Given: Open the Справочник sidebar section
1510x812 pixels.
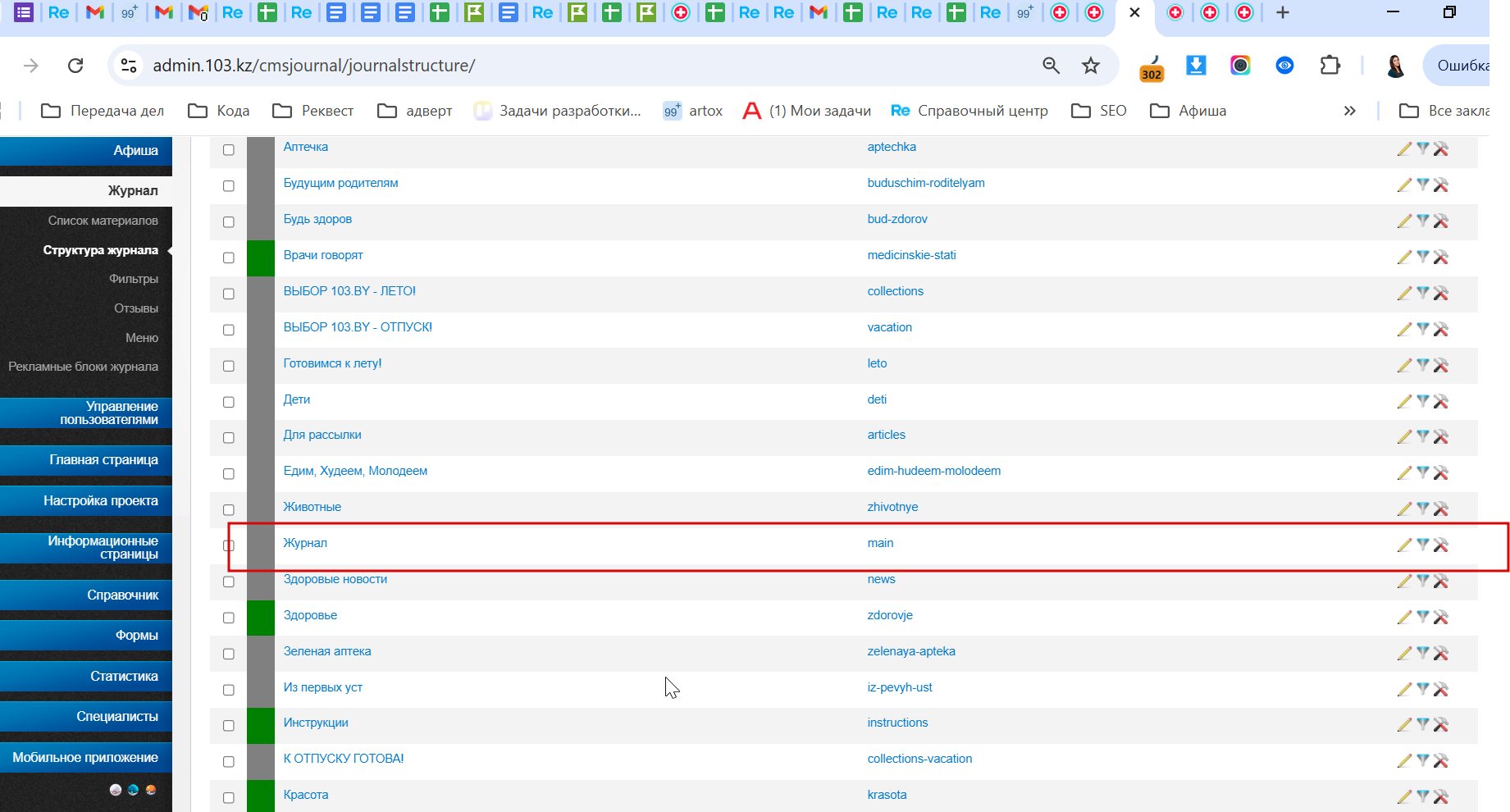Looking at the screenshot, I should click(86, 595).
